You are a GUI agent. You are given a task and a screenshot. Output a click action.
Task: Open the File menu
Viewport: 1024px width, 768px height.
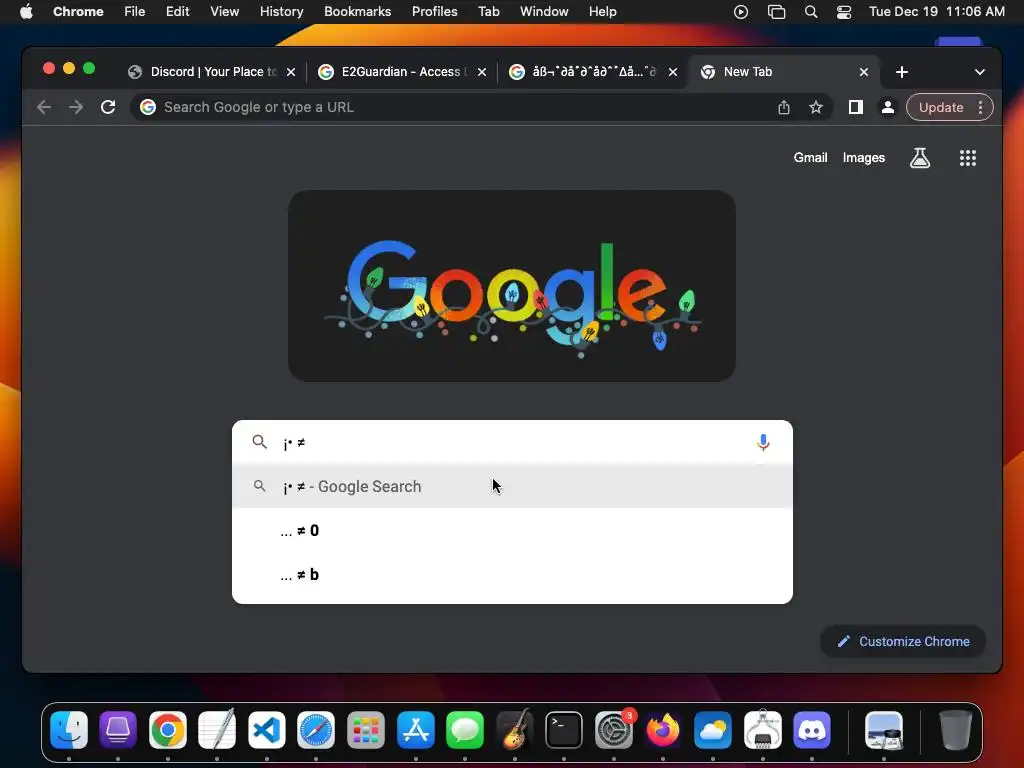135,12
